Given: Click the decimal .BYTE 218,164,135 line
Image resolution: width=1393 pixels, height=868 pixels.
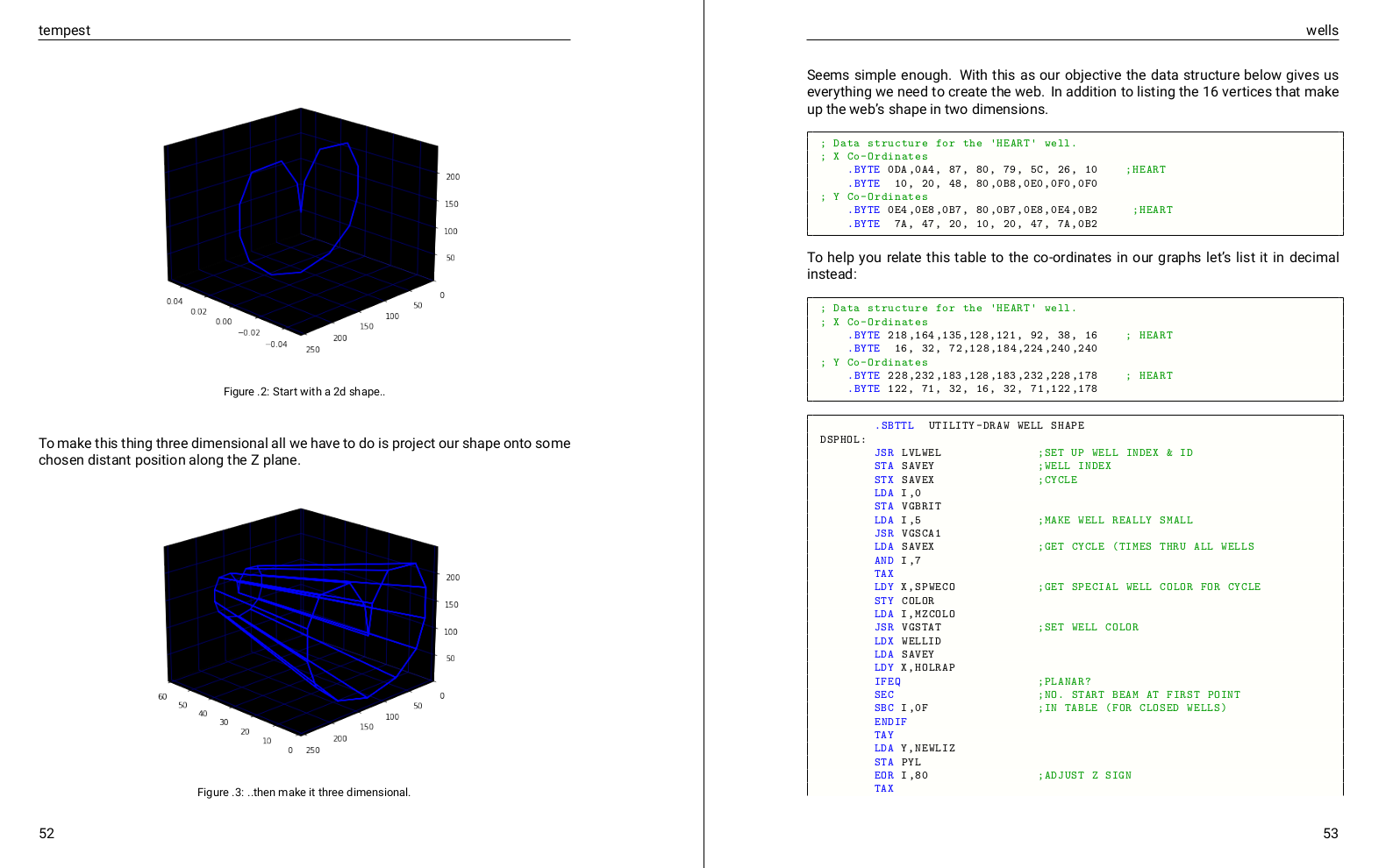Looking at the screenshot, I should pyautogui.click(x=974, y=336).
